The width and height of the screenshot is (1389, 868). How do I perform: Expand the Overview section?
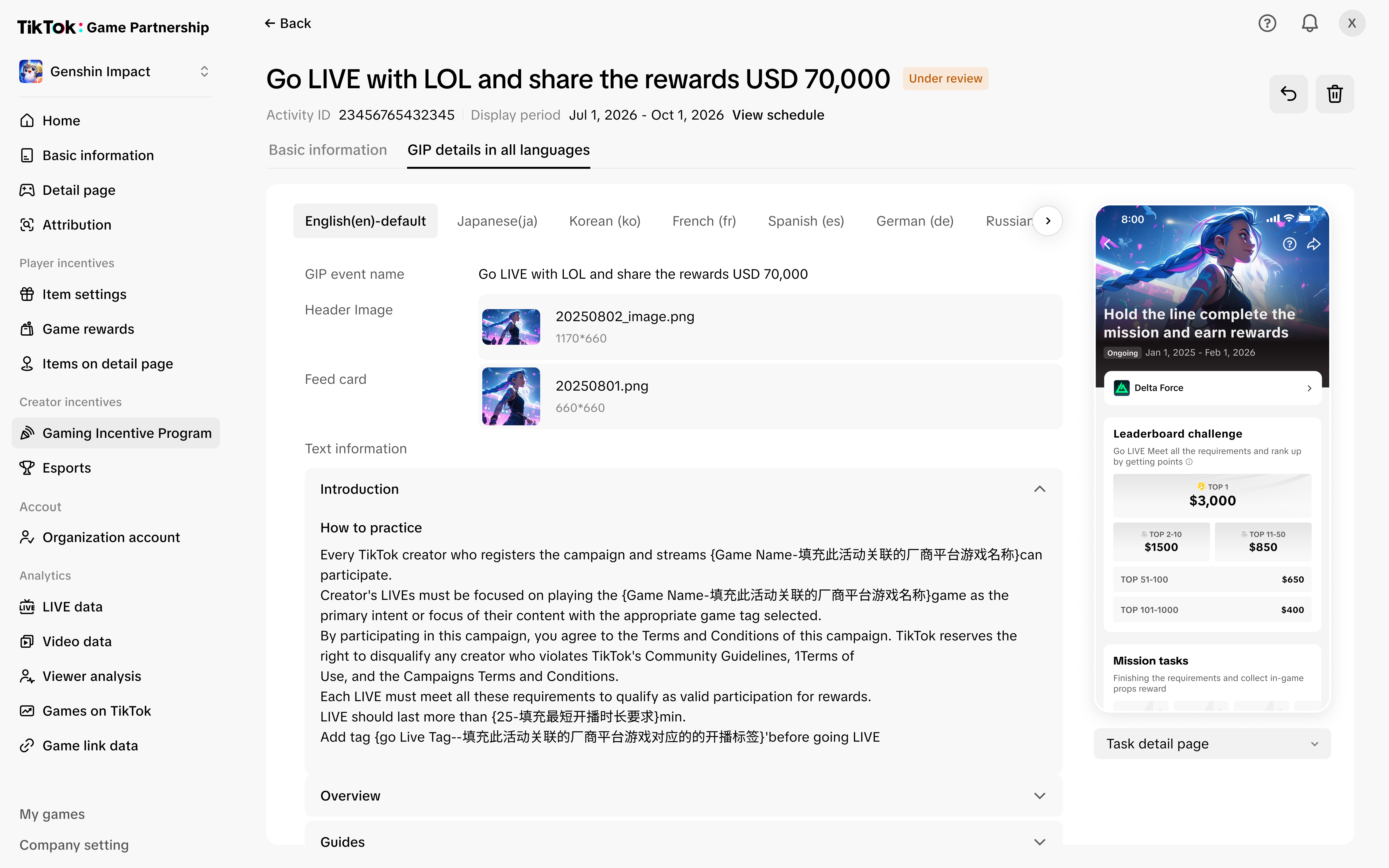[x=1039, y=796]
